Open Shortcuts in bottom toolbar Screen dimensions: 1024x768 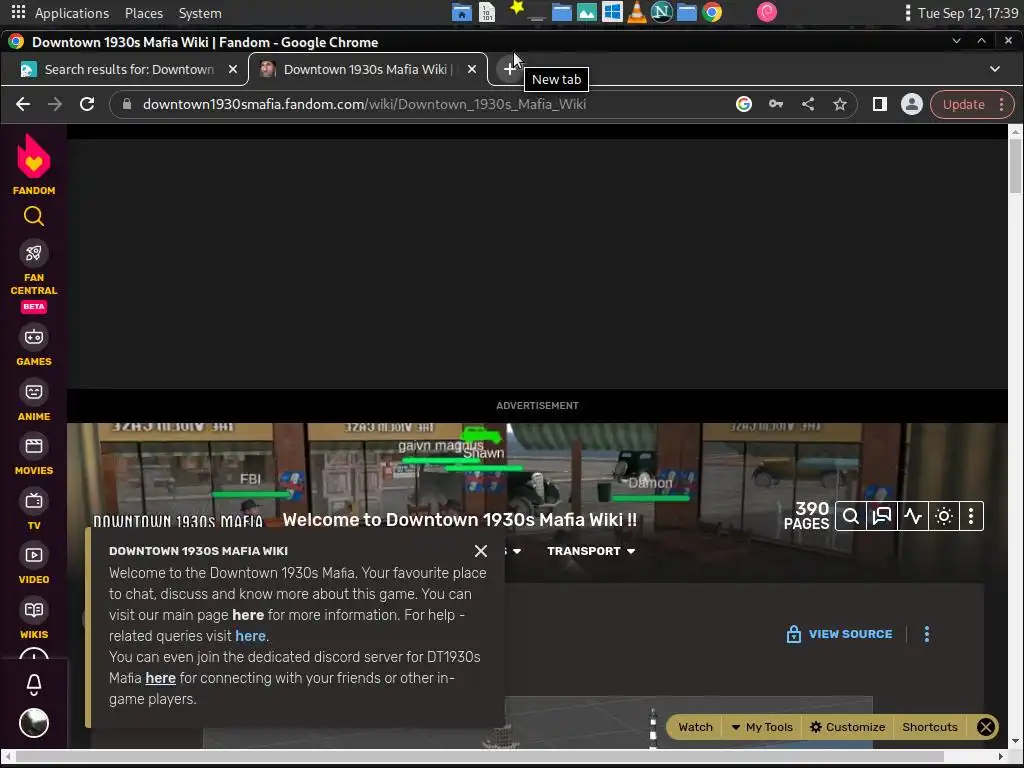(929, 727)
